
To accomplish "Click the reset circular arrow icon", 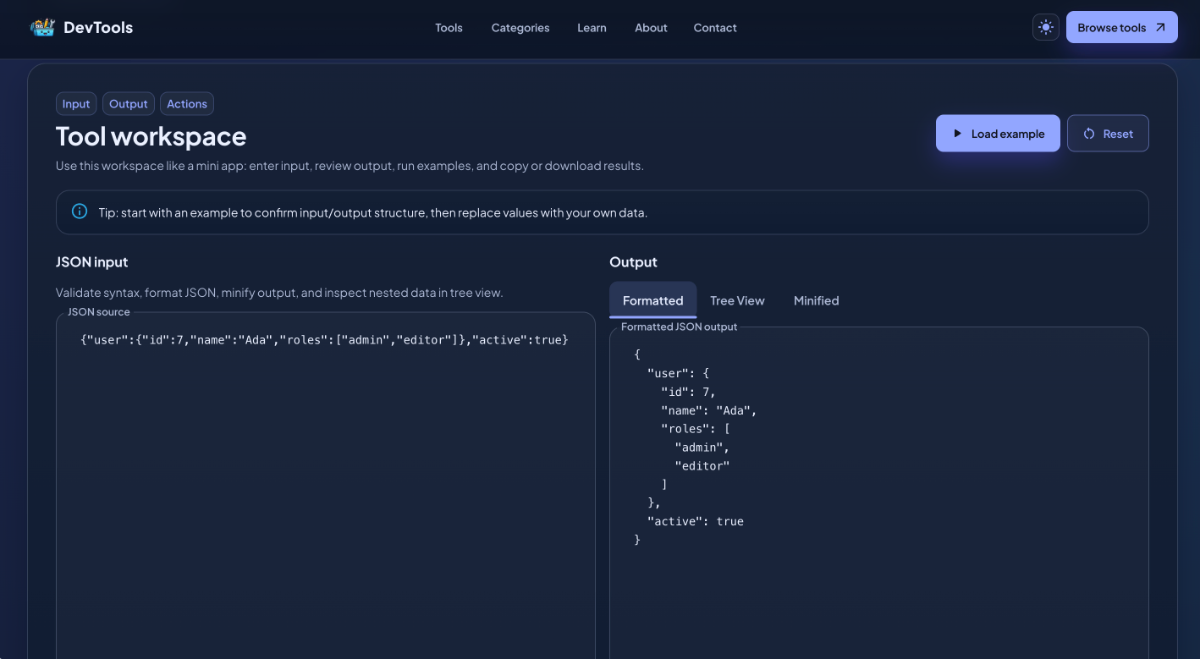I will coord(1089,133).
